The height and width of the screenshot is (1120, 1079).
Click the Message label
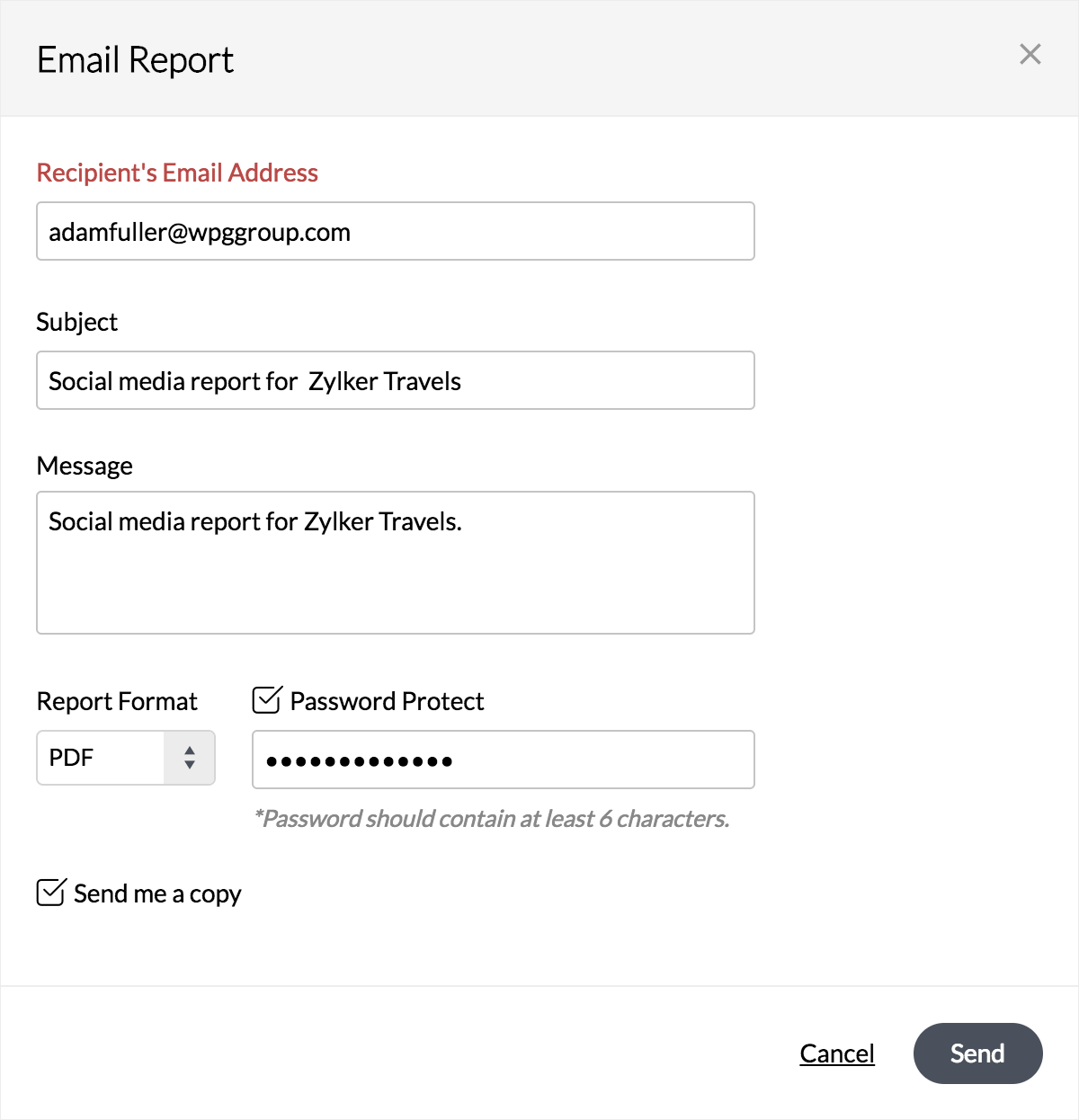(85, 466)
